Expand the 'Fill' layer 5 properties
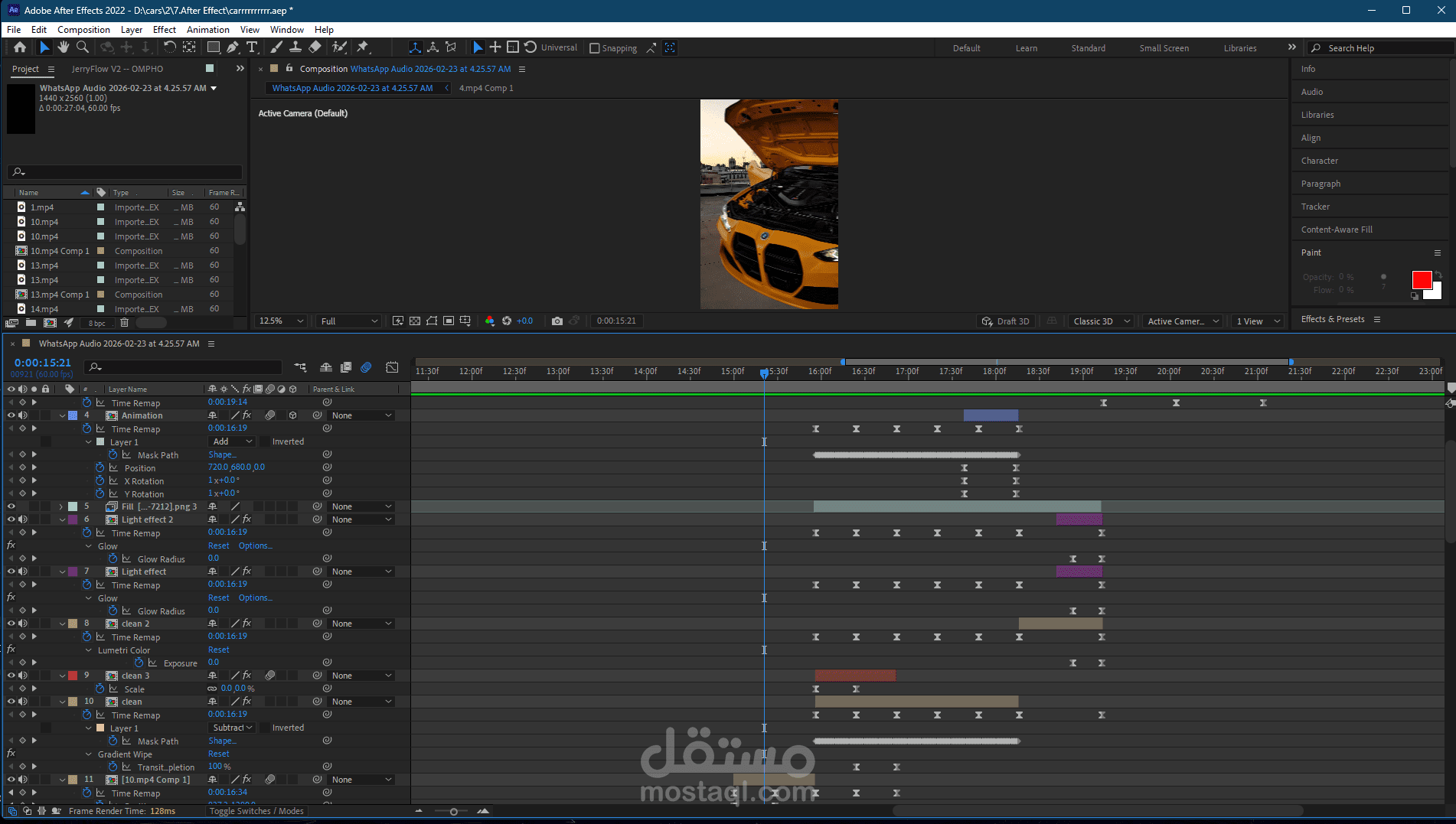Viewport: 1456px width, 824px height. pyautogui.click(x=61, y=506)
